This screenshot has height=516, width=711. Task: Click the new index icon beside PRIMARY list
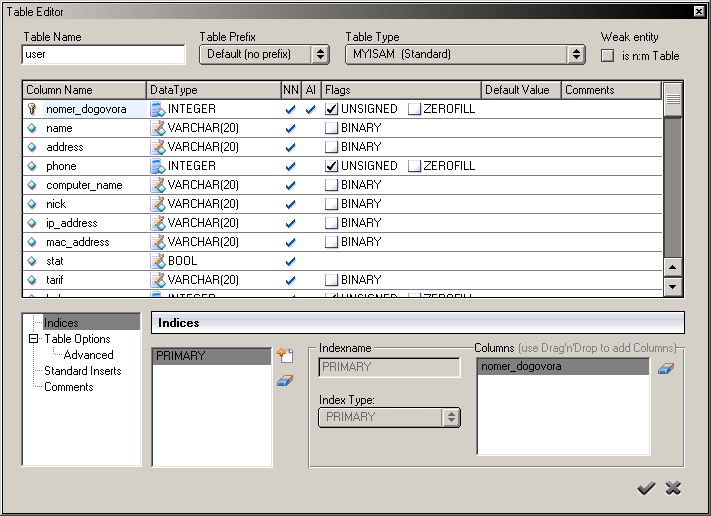[285, 355]
